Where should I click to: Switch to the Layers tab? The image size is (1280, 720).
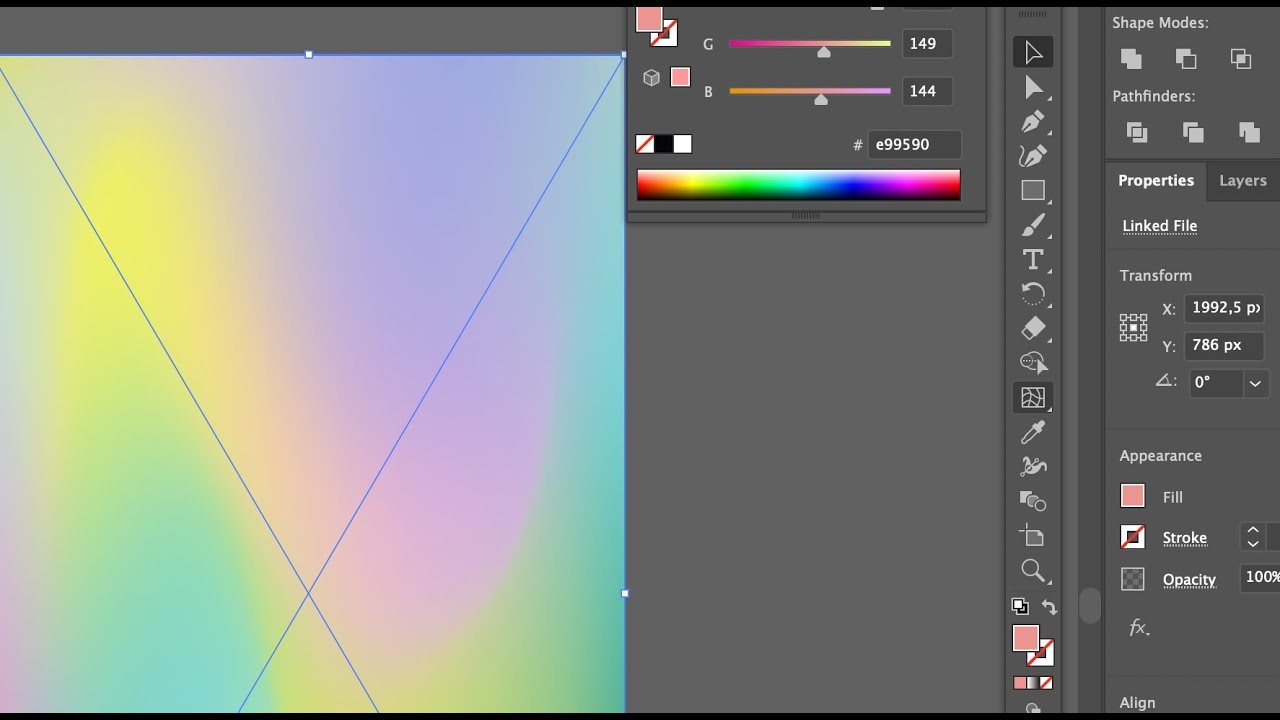click(x=1243, y=180)
